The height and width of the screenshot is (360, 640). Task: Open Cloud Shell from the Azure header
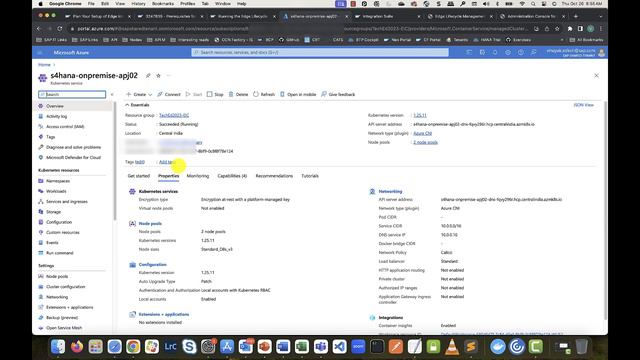[469, 53]
